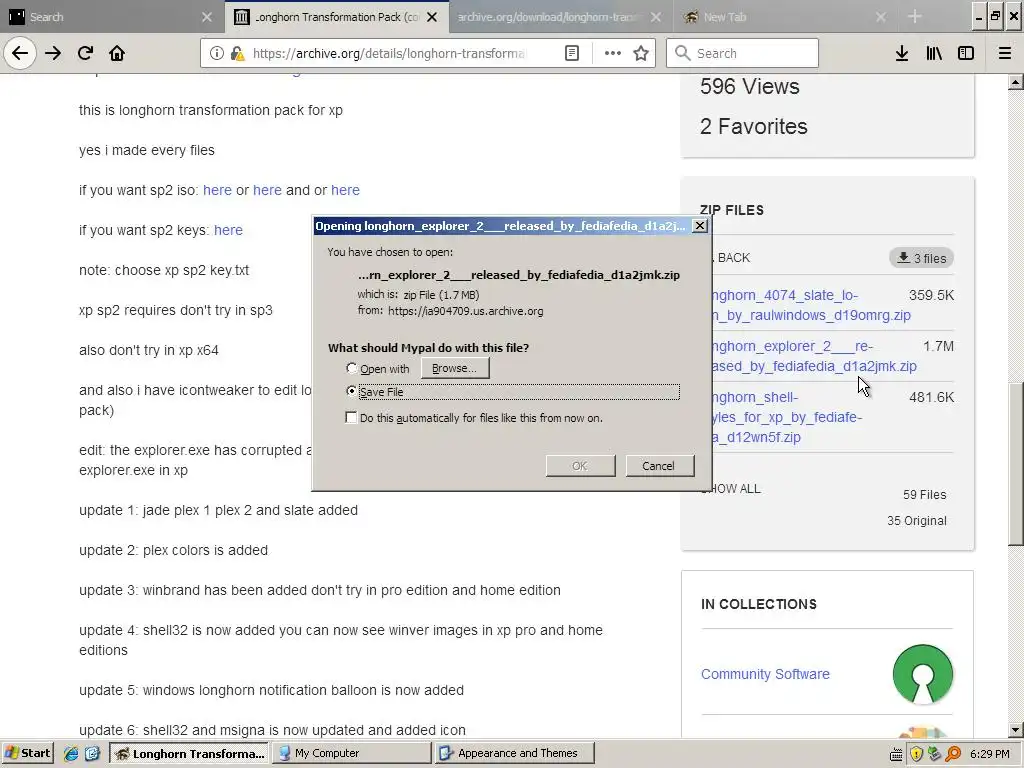The width and height of the screenshot is (1024, 768).
Task: Toggle reader view icon
Action: click(x=572, y=53)
